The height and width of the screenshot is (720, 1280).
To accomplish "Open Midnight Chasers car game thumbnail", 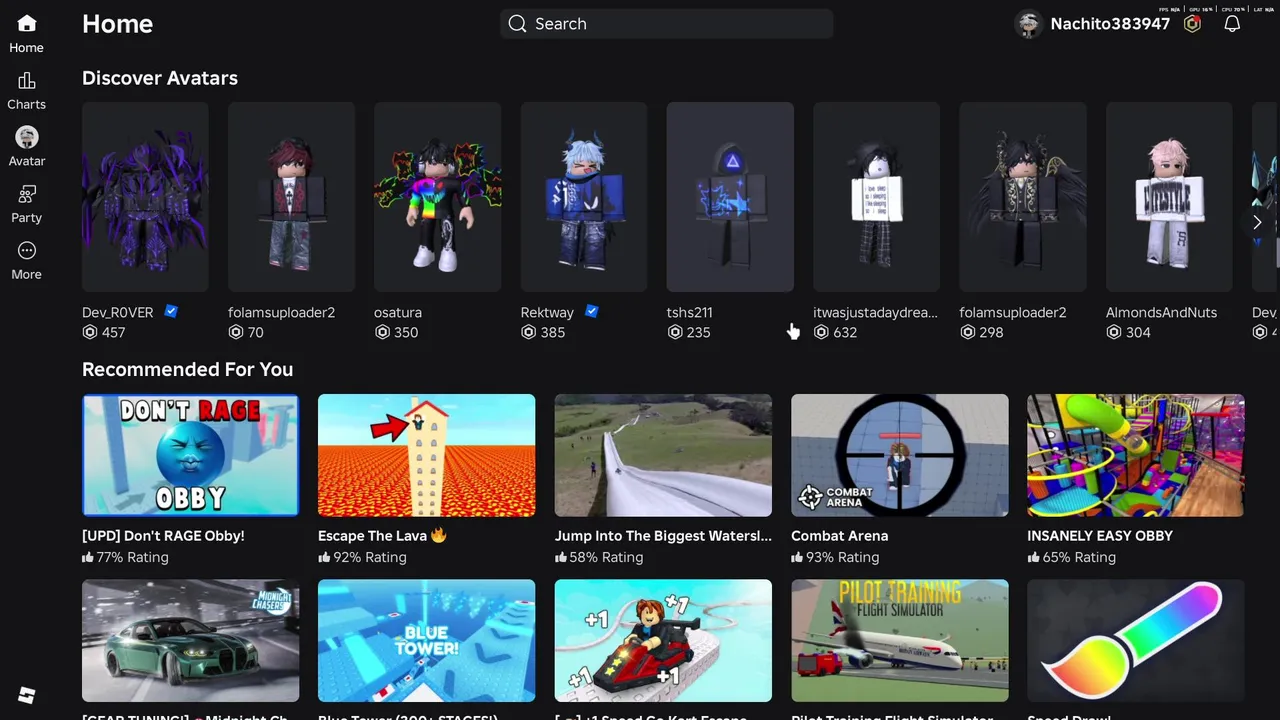I will coord(190,641).
